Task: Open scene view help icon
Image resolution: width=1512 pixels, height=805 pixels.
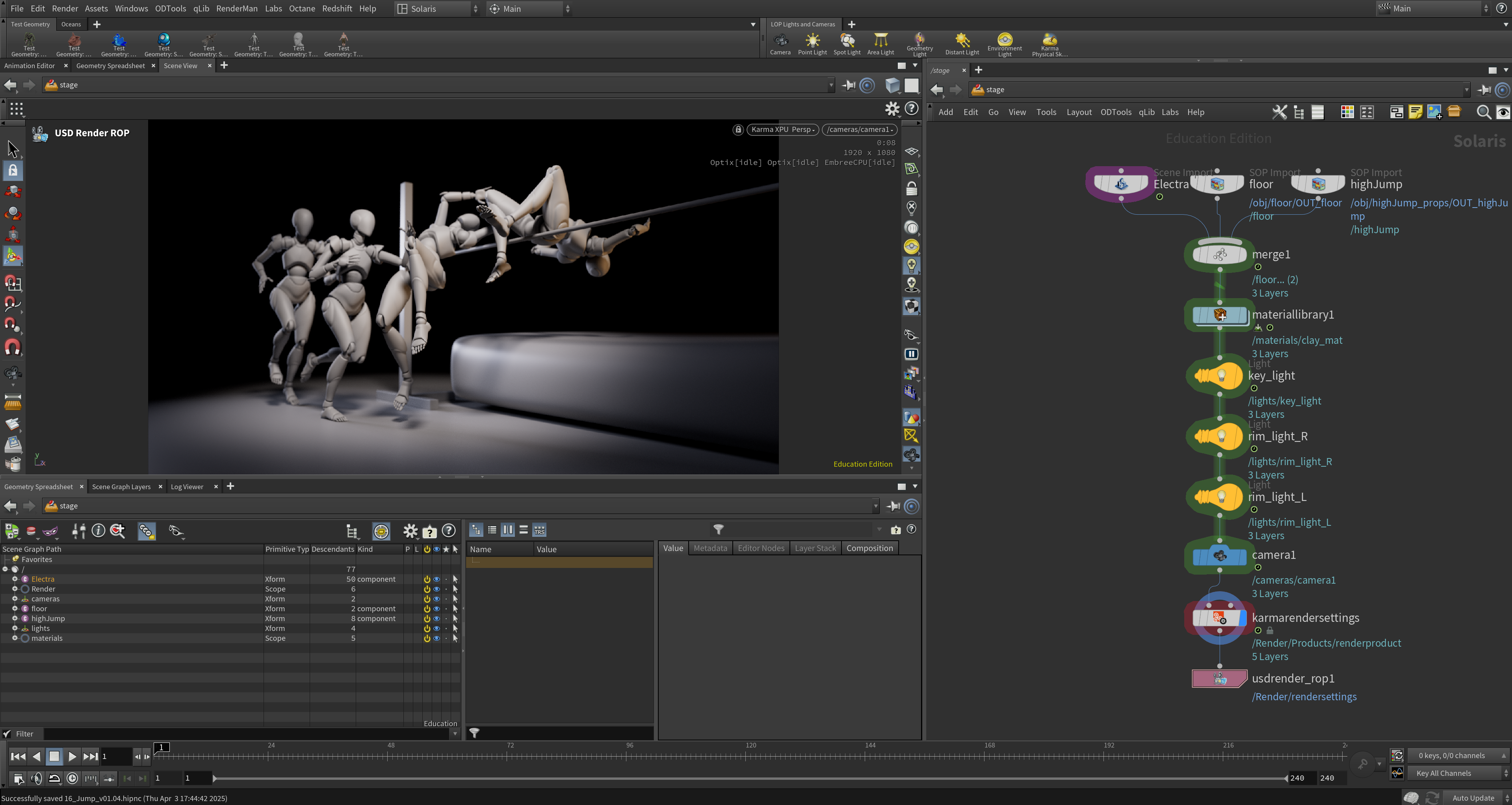Action: point(912,109)
